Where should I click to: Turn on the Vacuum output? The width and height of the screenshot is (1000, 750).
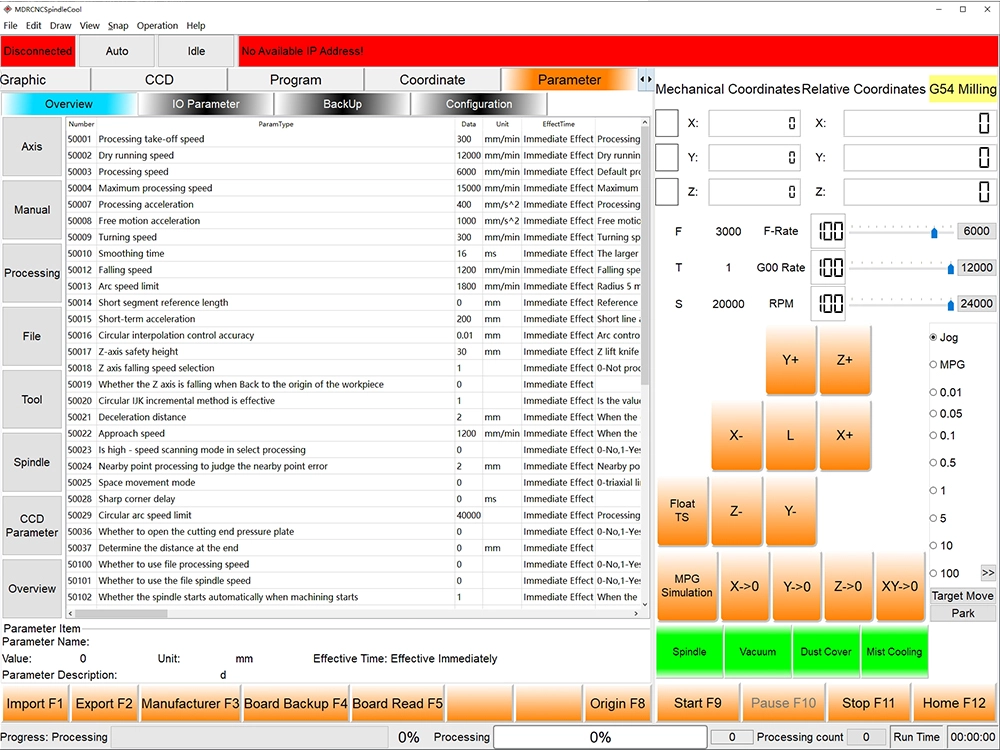[x=757, y=651]
